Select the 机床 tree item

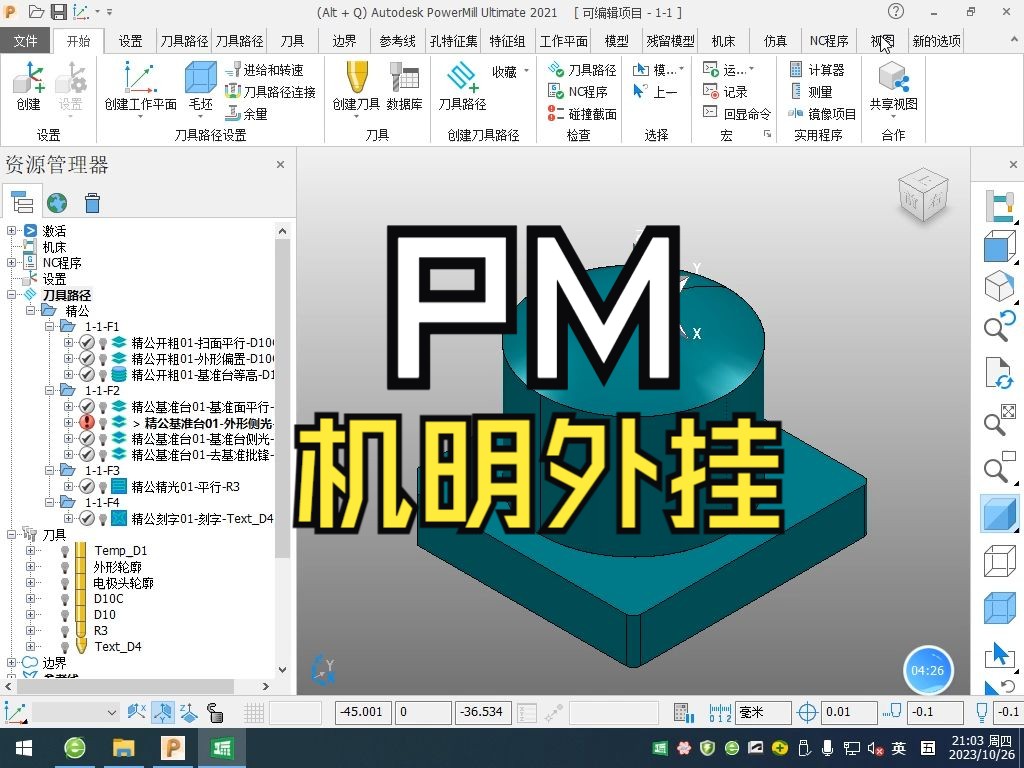click(54, 247)
